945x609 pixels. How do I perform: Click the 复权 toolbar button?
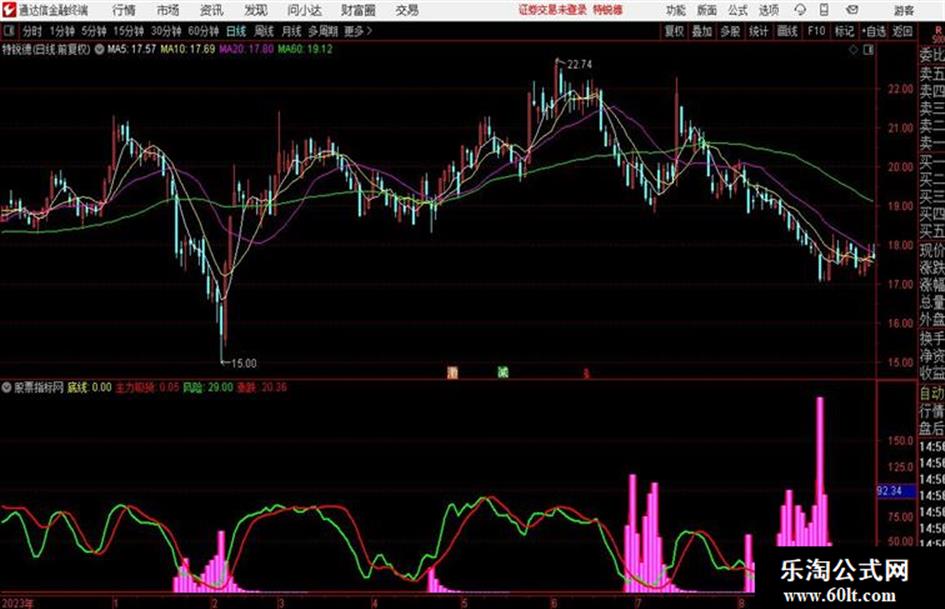coord(674,31)
